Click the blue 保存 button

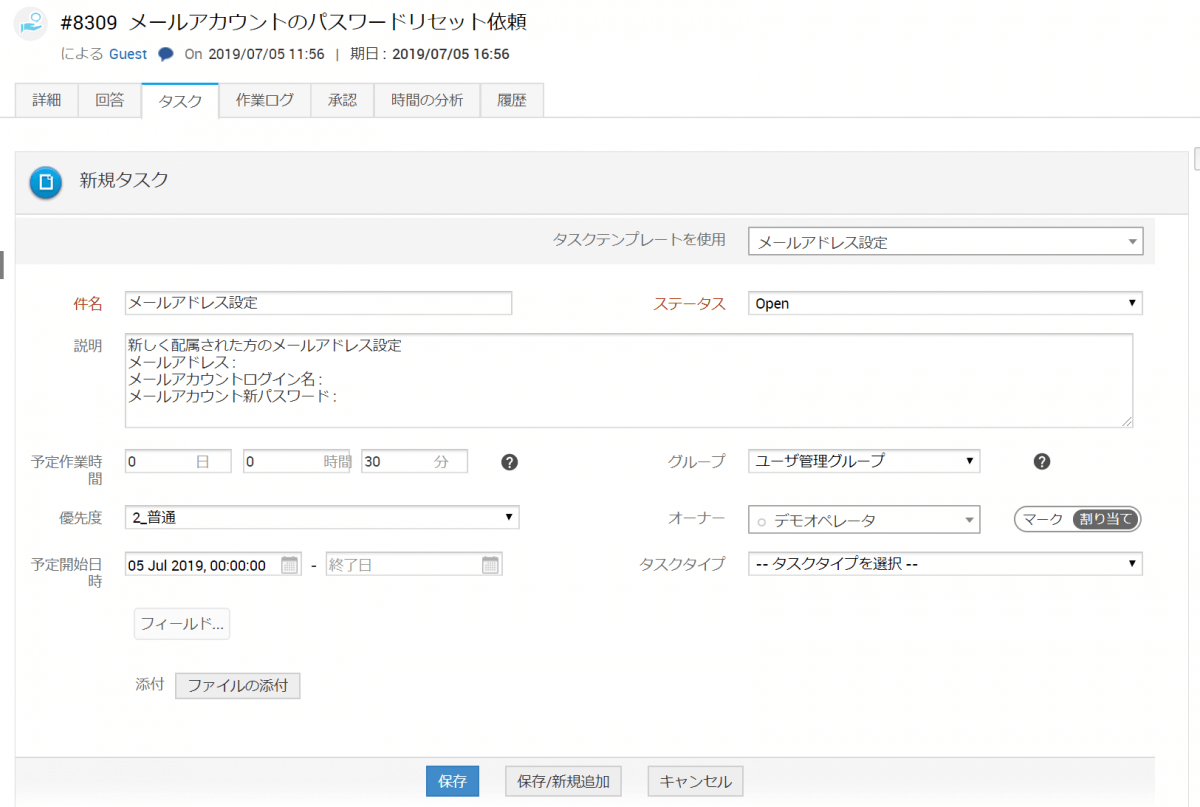click(452, 781)
